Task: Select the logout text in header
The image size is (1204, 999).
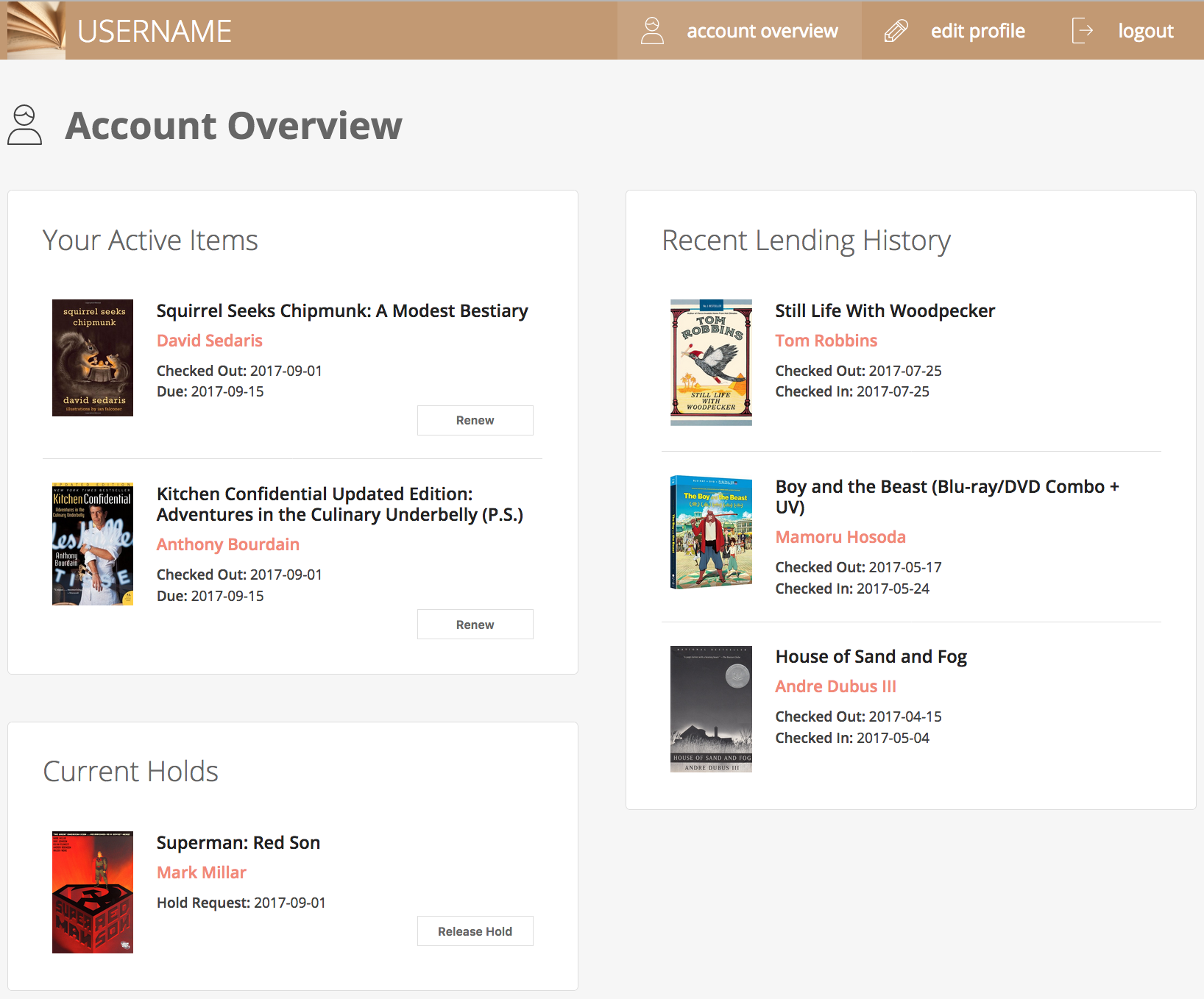Action: point(1145,31)
